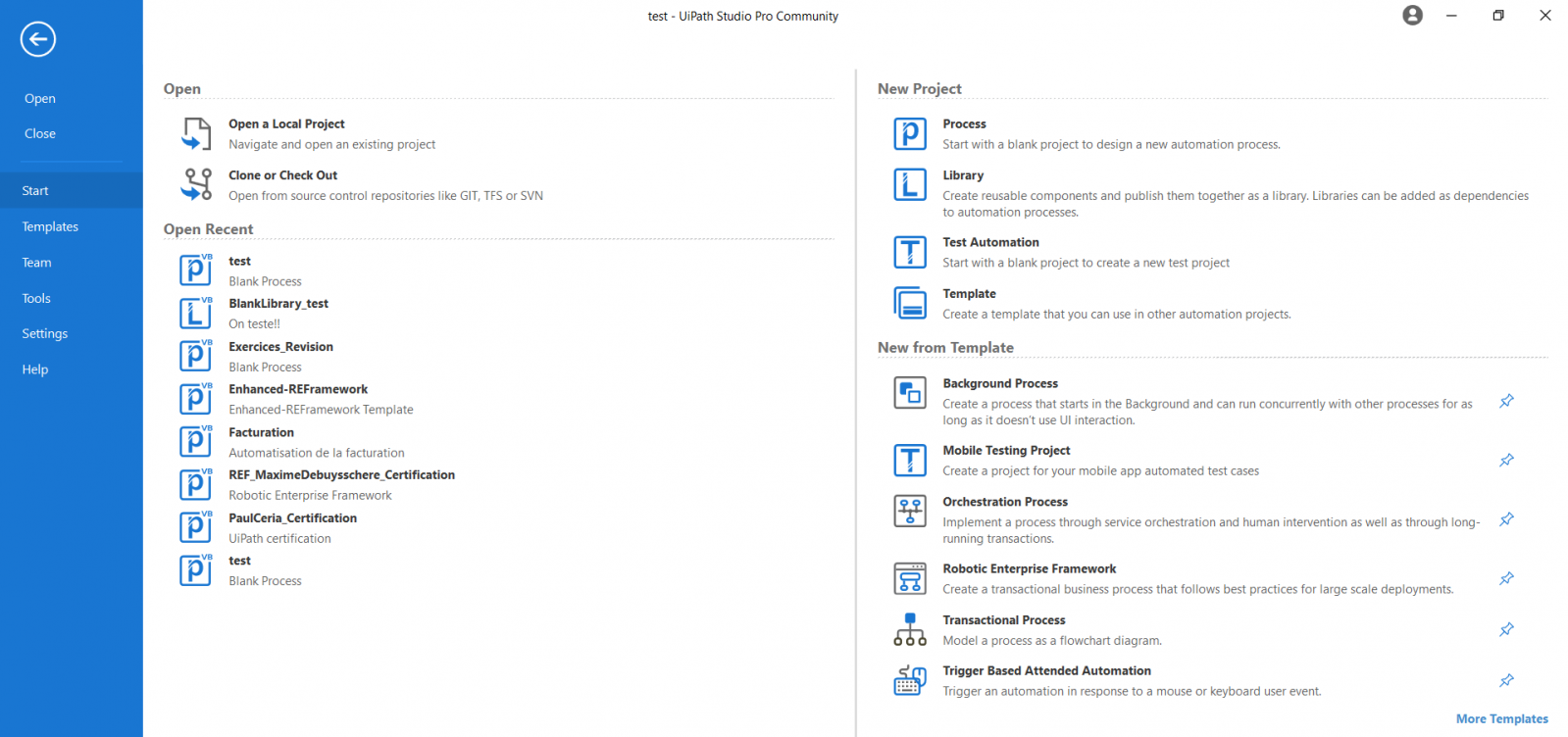Click the Clone or Check Out icon

[196, 184]
